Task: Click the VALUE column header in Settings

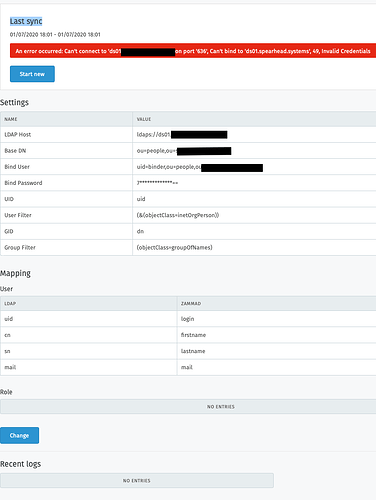Action: pyautogui.click(x=144, y=119)
